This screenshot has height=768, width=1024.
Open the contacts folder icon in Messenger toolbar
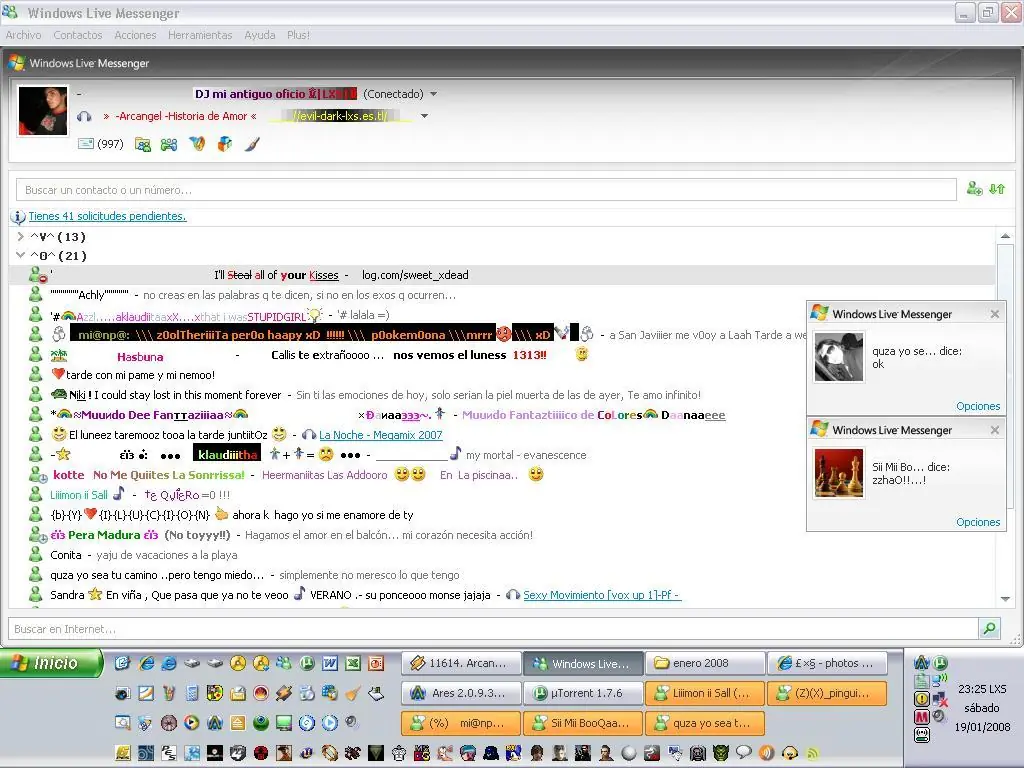pos(142,144)
